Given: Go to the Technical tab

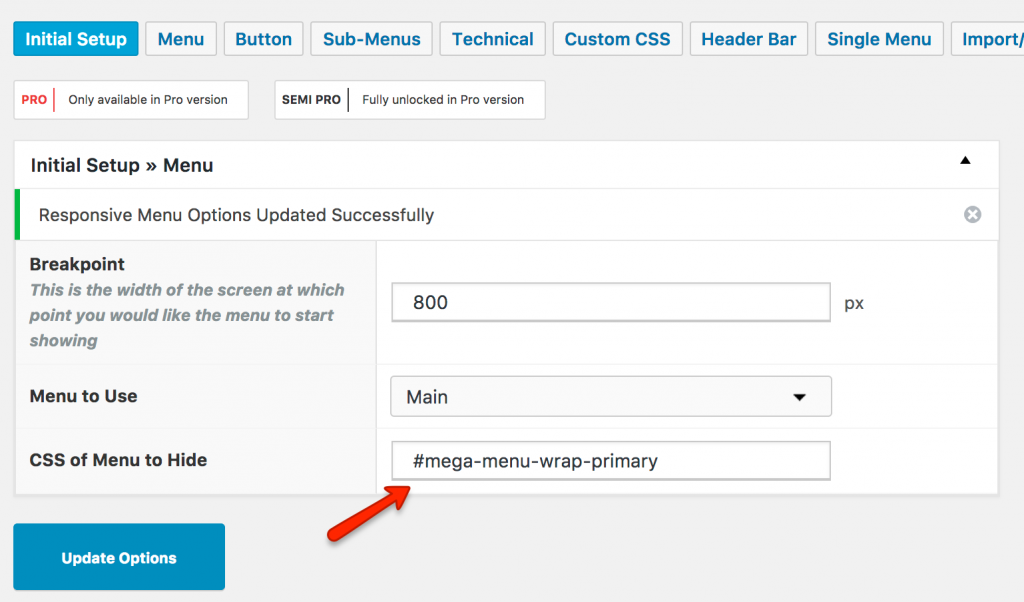Looking at the screenshot, I should click(x=492, y=38).
